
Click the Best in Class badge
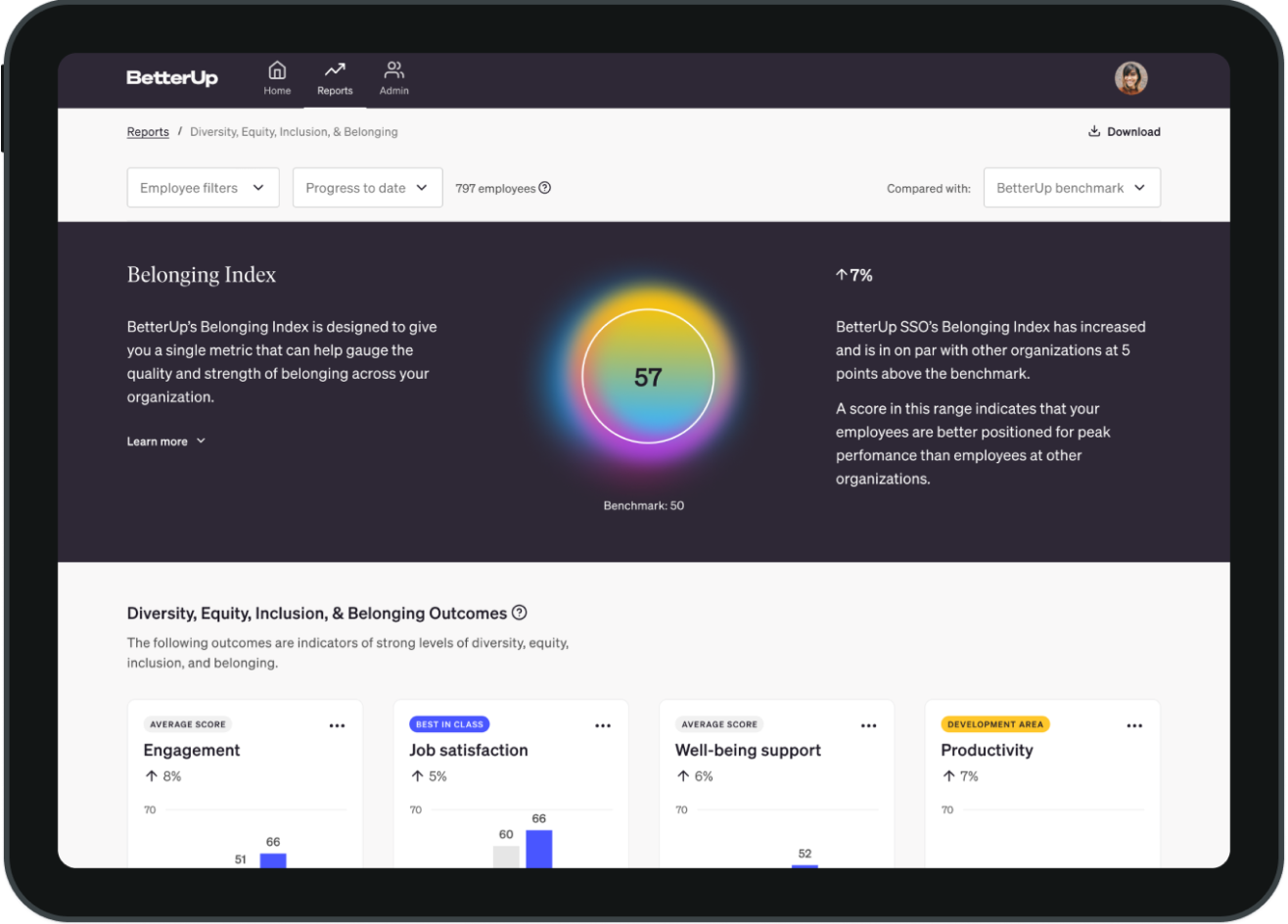[449, 724]
